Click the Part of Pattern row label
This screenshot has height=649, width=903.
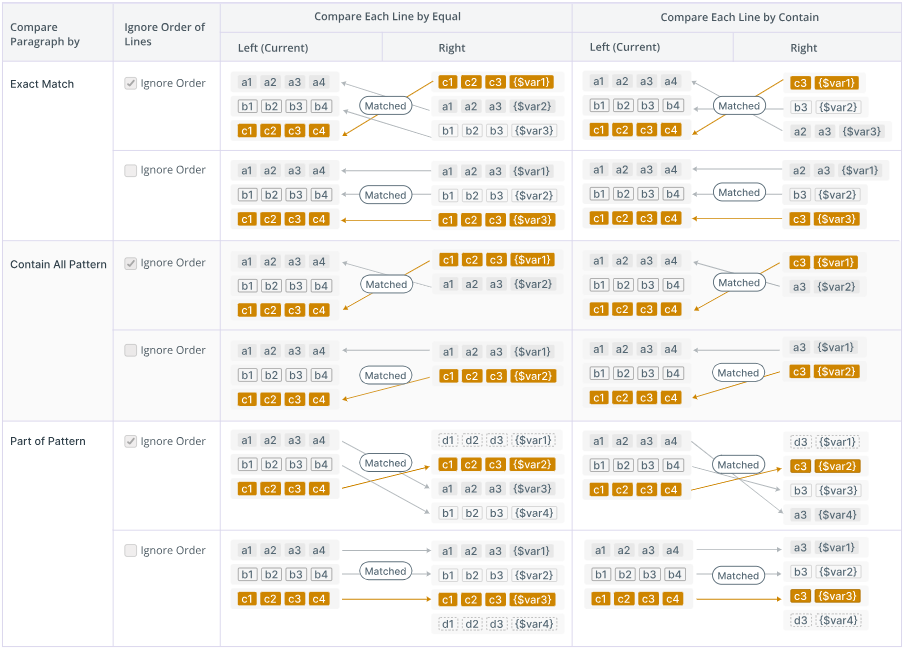click(x=48, y=442)
